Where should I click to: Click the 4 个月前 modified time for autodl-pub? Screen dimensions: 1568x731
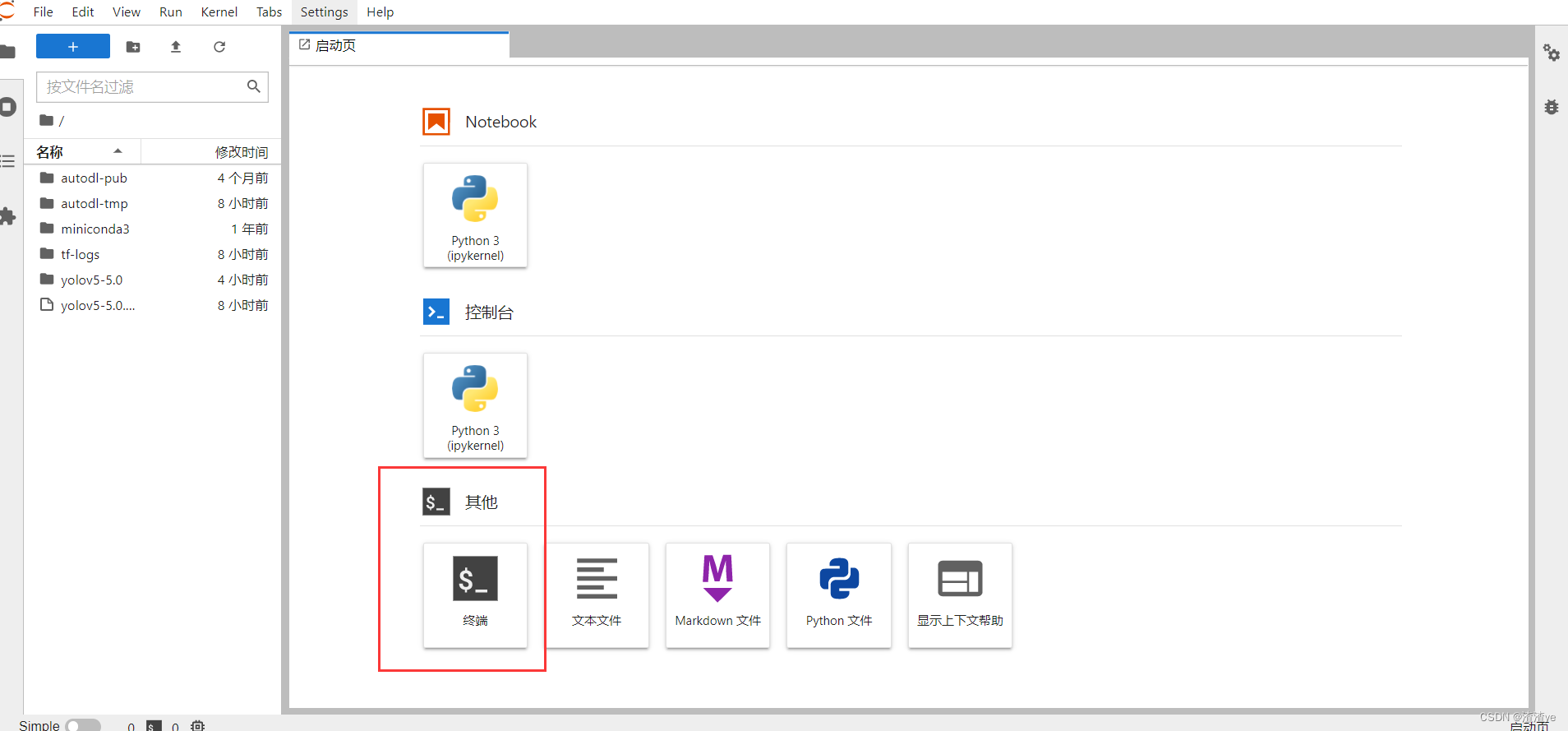[x=243, y=178]
